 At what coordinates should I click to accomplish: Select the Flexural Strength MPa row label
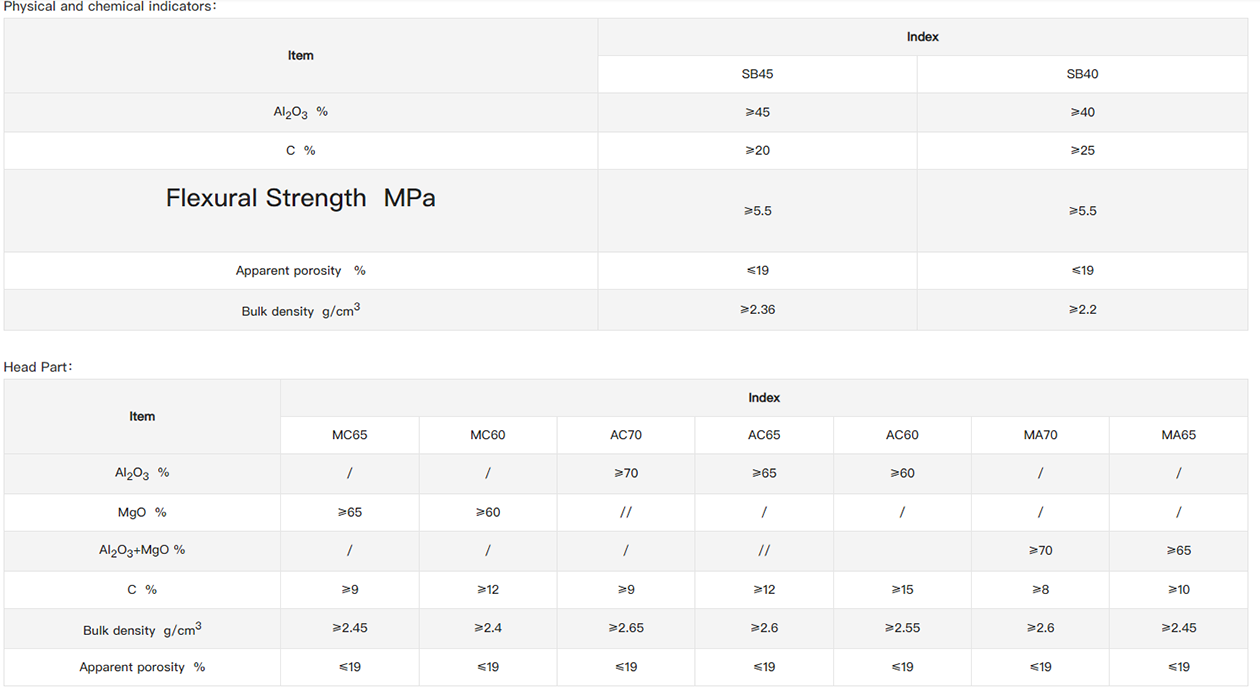pyautogui.click(x=300, y=198)
